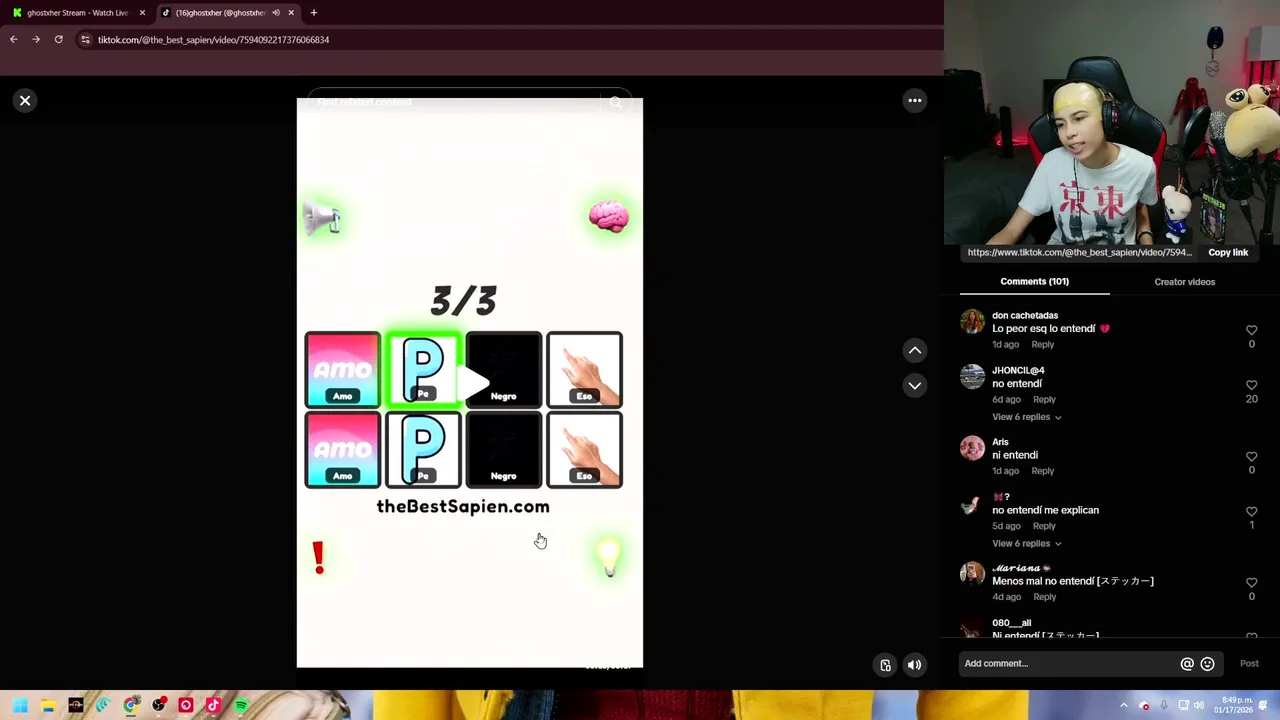
Task: Like don cachetadas's comment
Action: [x=1251, y=330]
